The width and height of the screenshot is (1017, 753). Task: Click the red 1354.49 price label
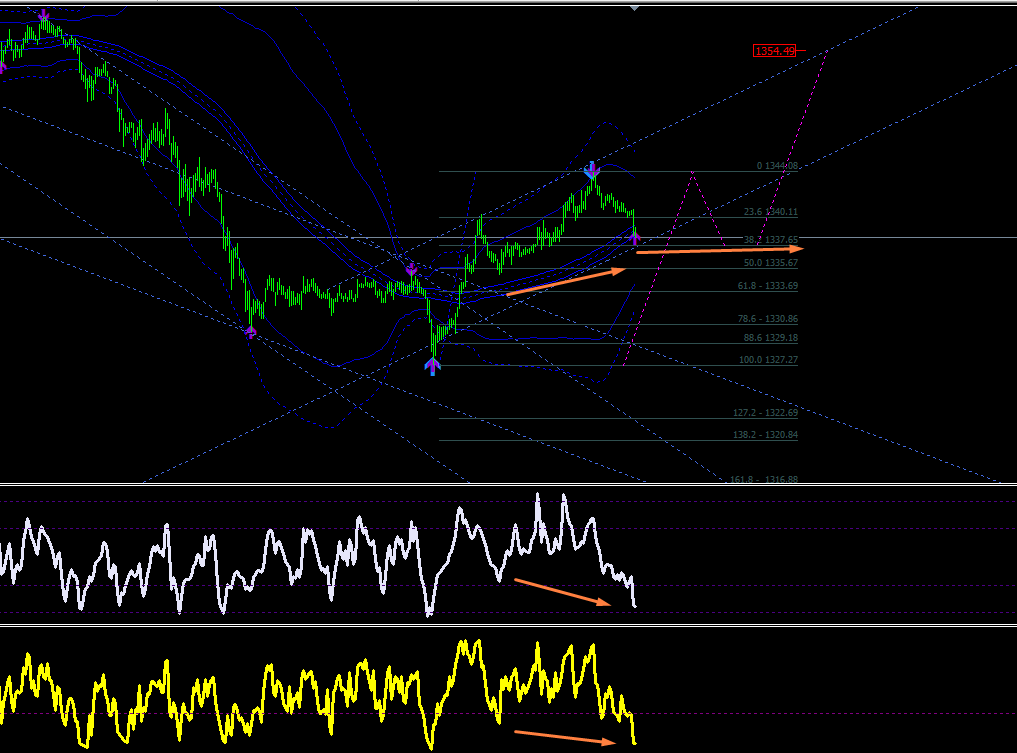pos(774,51)
